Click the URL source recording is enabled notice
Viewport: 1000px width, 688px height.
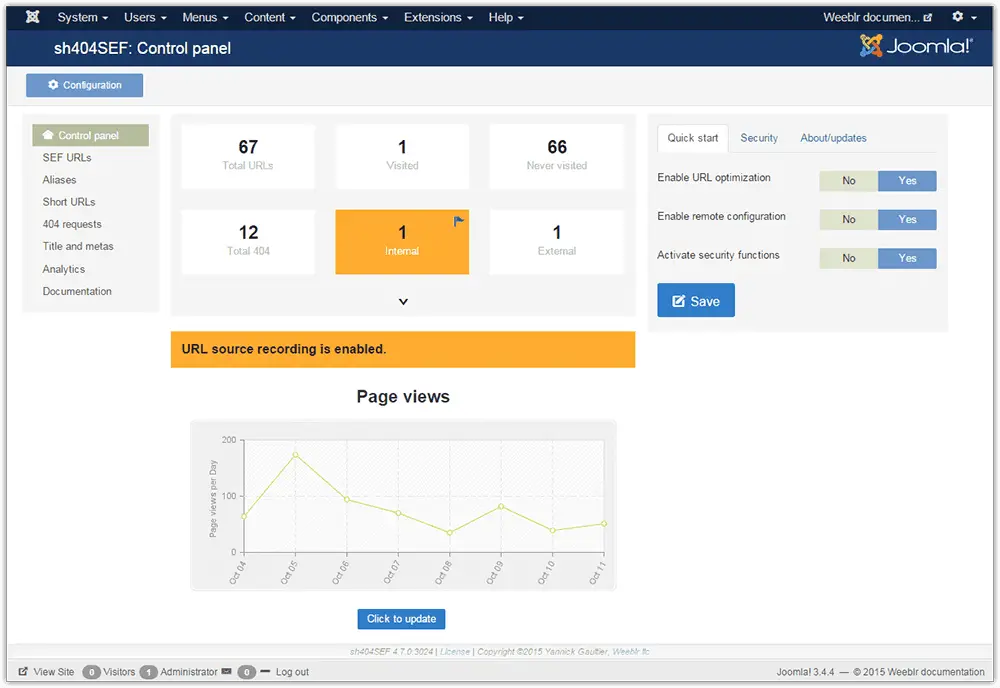point(403,349)
